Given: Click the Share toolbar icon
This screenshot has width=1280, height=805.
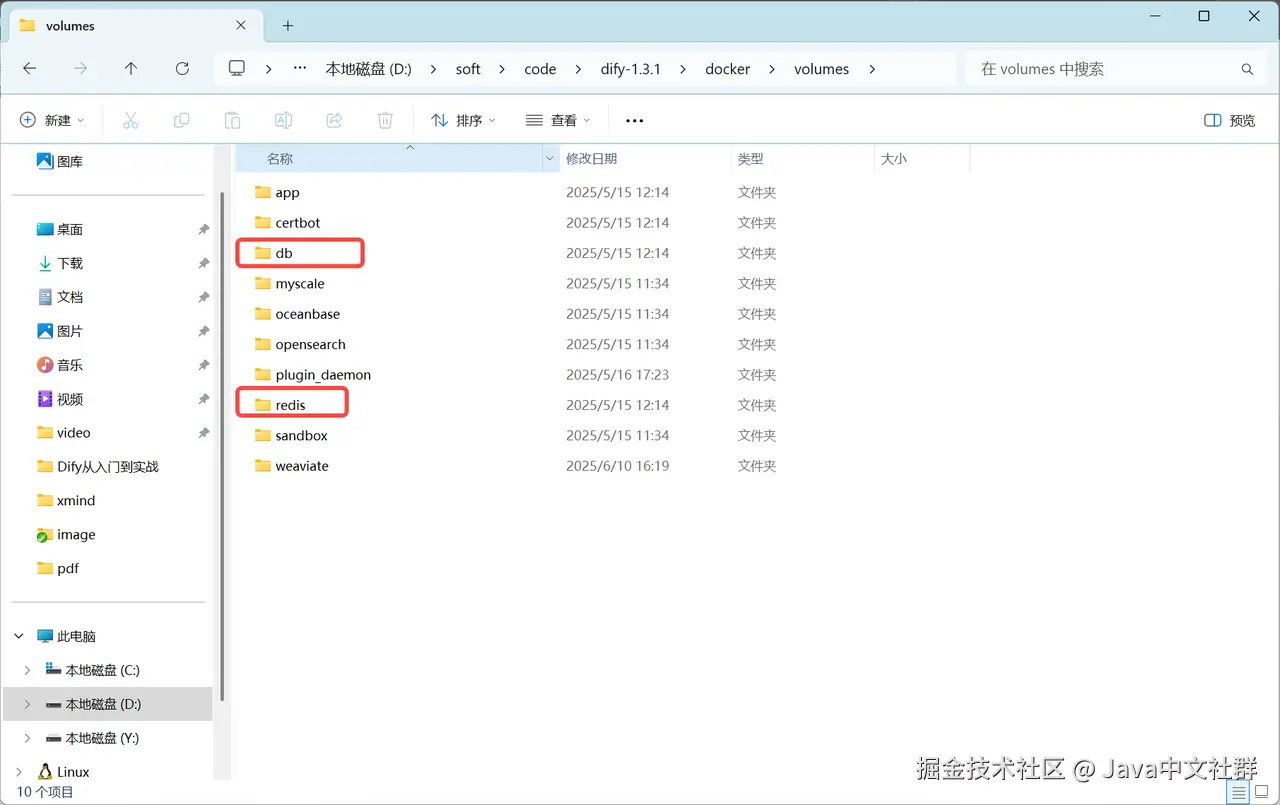Looking at the screenshot, I should click(334, 120).
